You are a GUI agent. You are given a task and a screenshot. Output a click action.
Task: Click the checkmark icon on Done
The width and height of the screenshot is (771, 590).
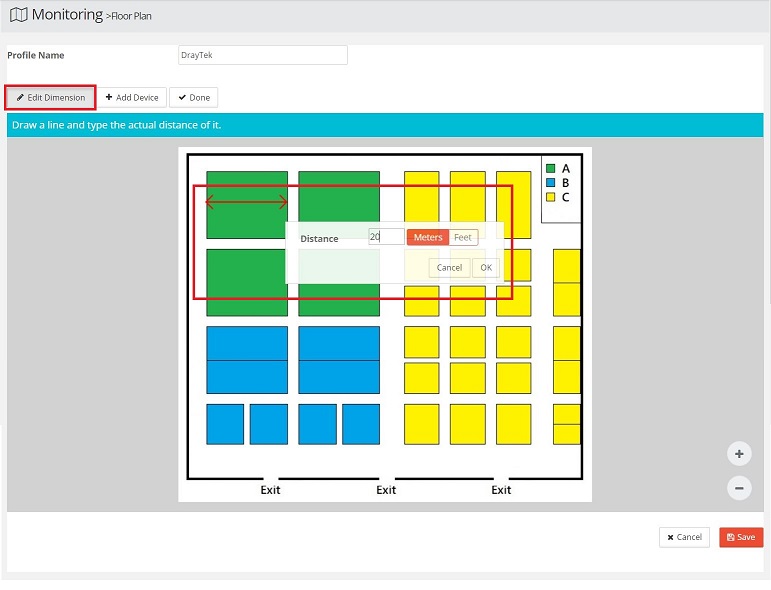tap(182, 97)
